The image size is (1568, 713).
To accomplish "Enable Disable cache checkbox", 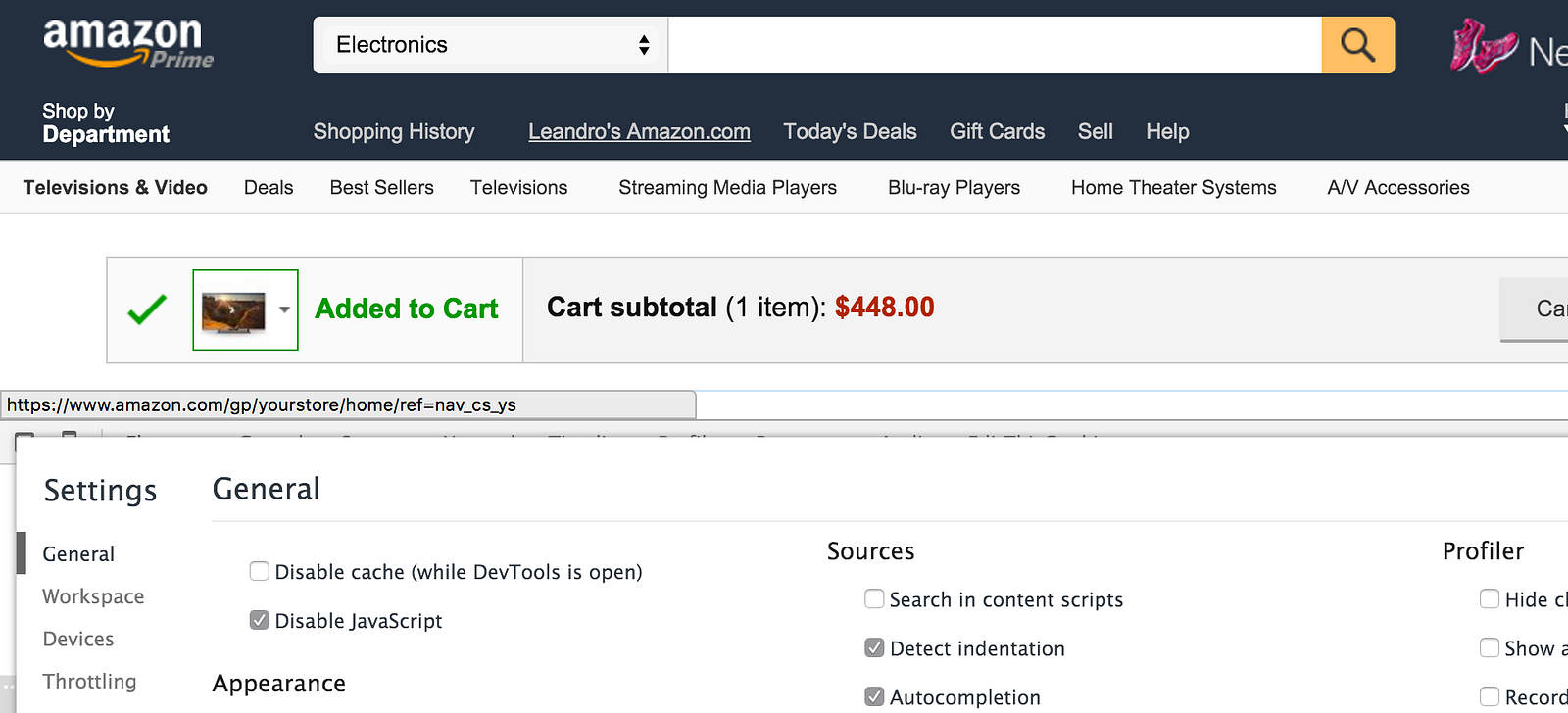I will click(x=260, y=571).
